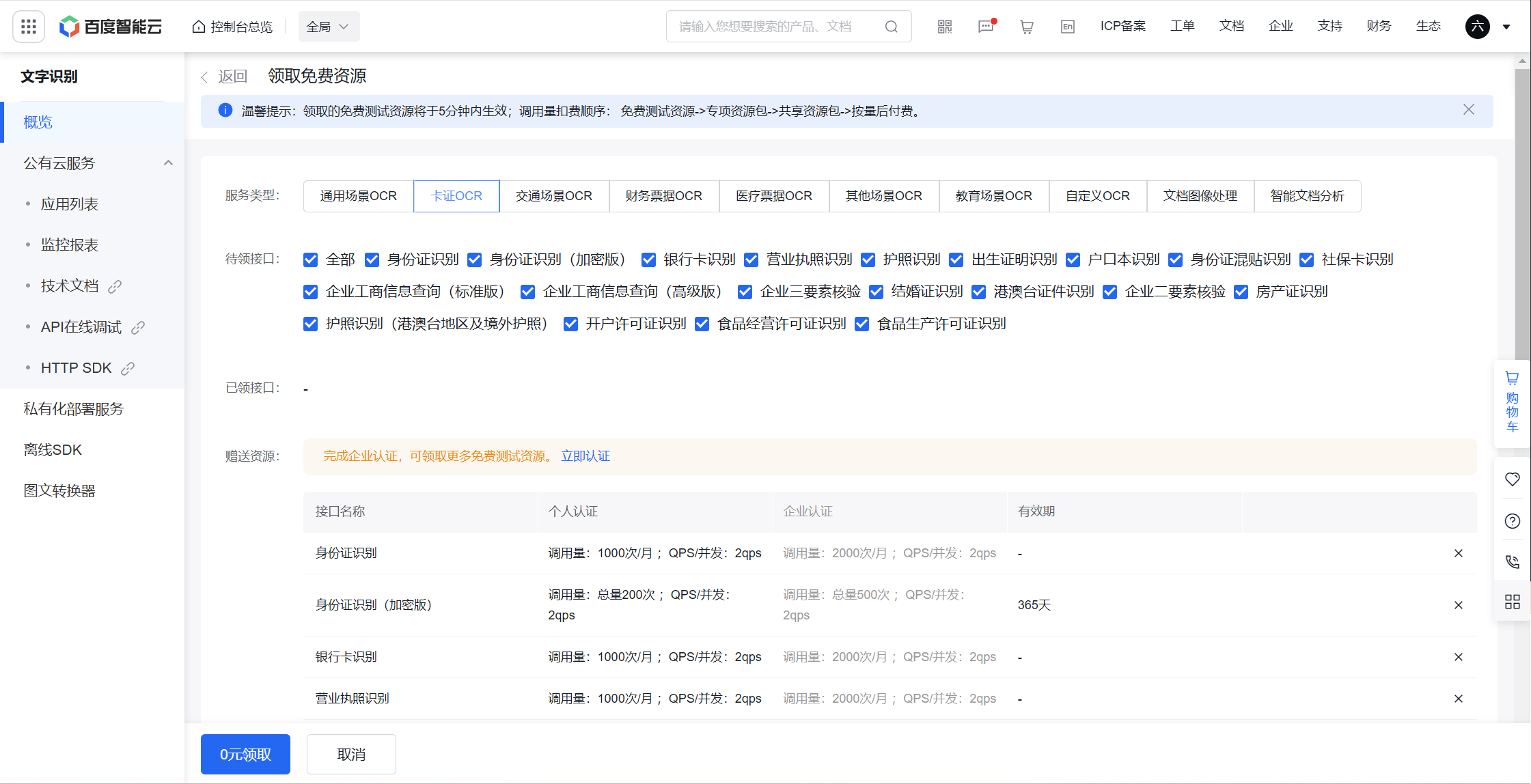Click the phone contact icon
This screenshot has width=1531, height=784.
[1513, 561]
